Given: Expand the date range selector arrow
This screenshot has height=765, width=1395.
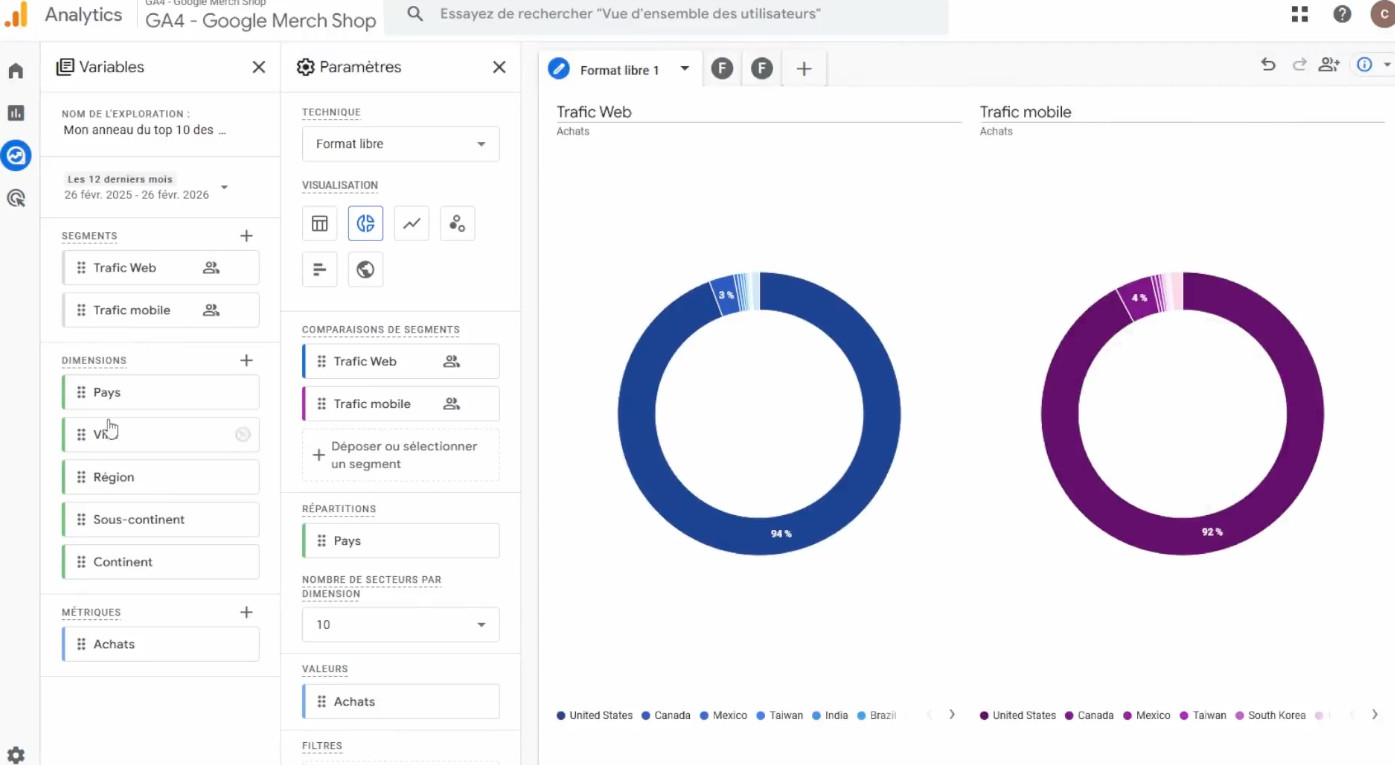Looking at the screenshot, I should point(224,187).
